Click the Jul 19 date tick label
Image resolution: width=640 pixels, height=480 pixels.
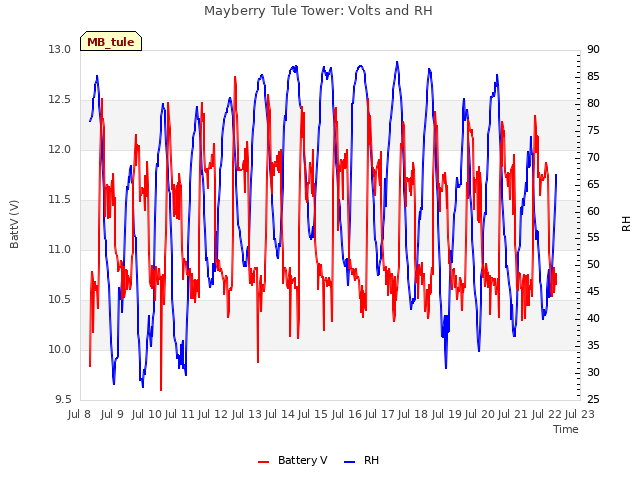click(x=446, y=414)
